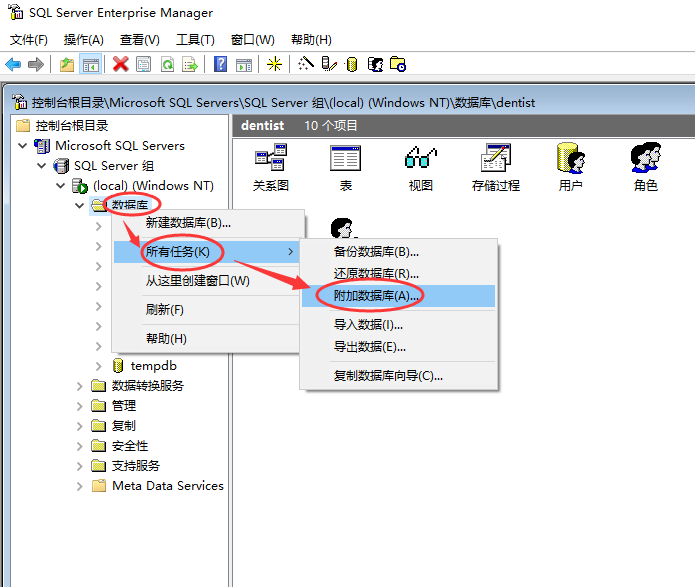Viewport: 695px width, 587px height.
Task: Expand the 数据转换服务 folder
Action: [x=79, y=386]
